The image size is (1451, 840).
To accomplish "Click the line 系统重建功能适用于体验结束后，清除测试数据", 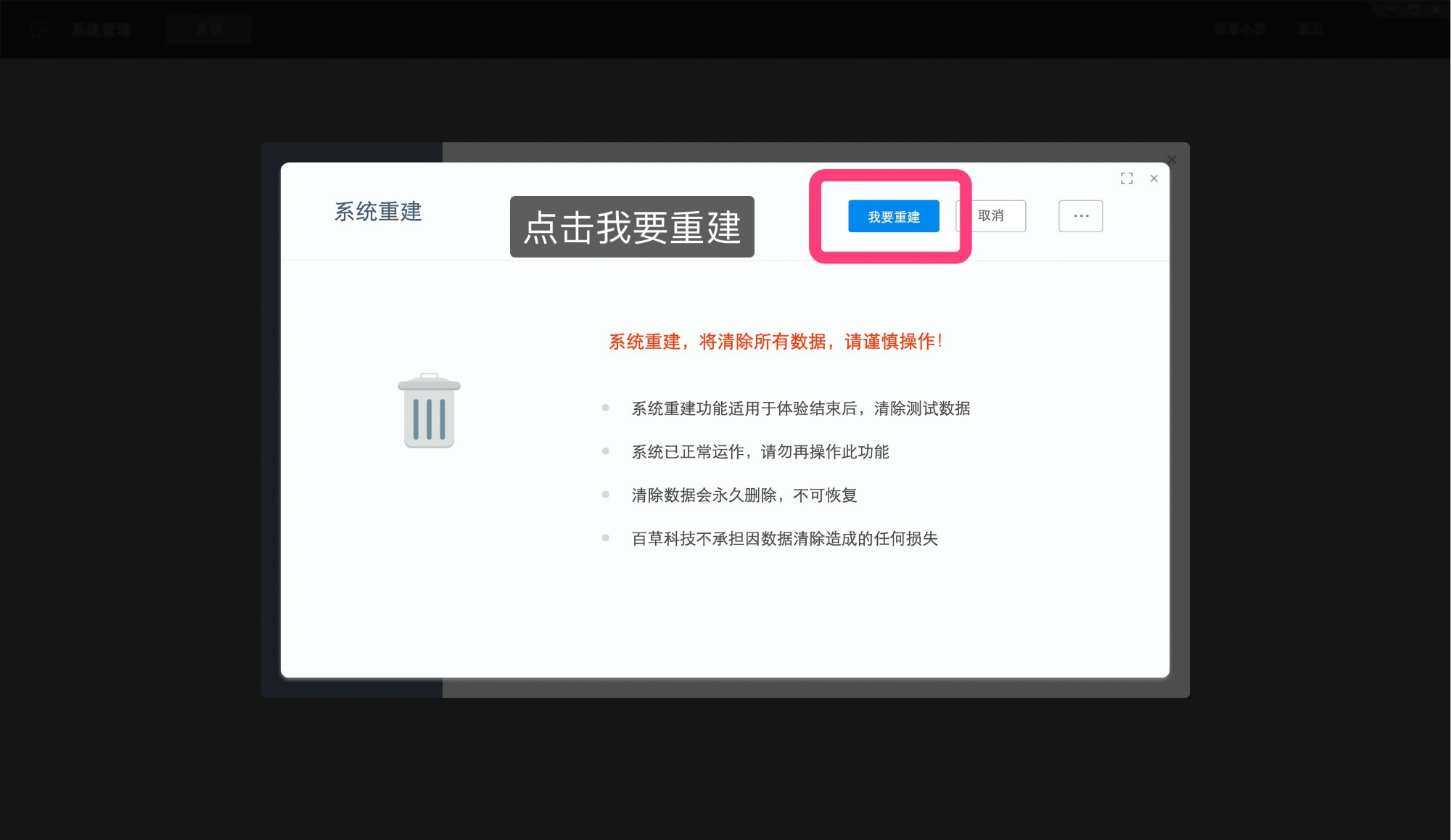I will (801, 408).
